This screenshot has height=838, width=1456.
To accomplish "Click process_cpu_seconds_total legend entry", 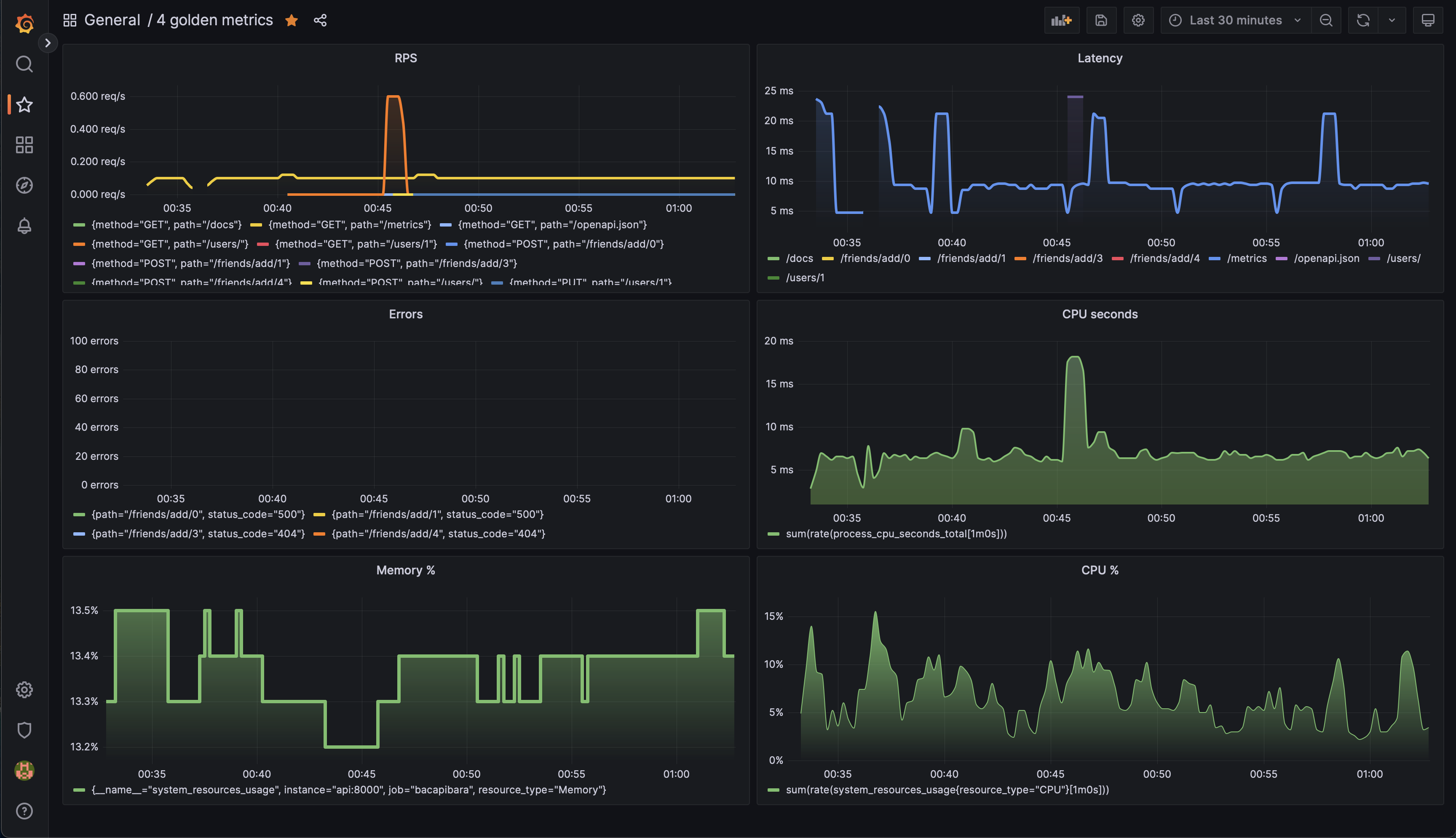I will coord(896,534).
